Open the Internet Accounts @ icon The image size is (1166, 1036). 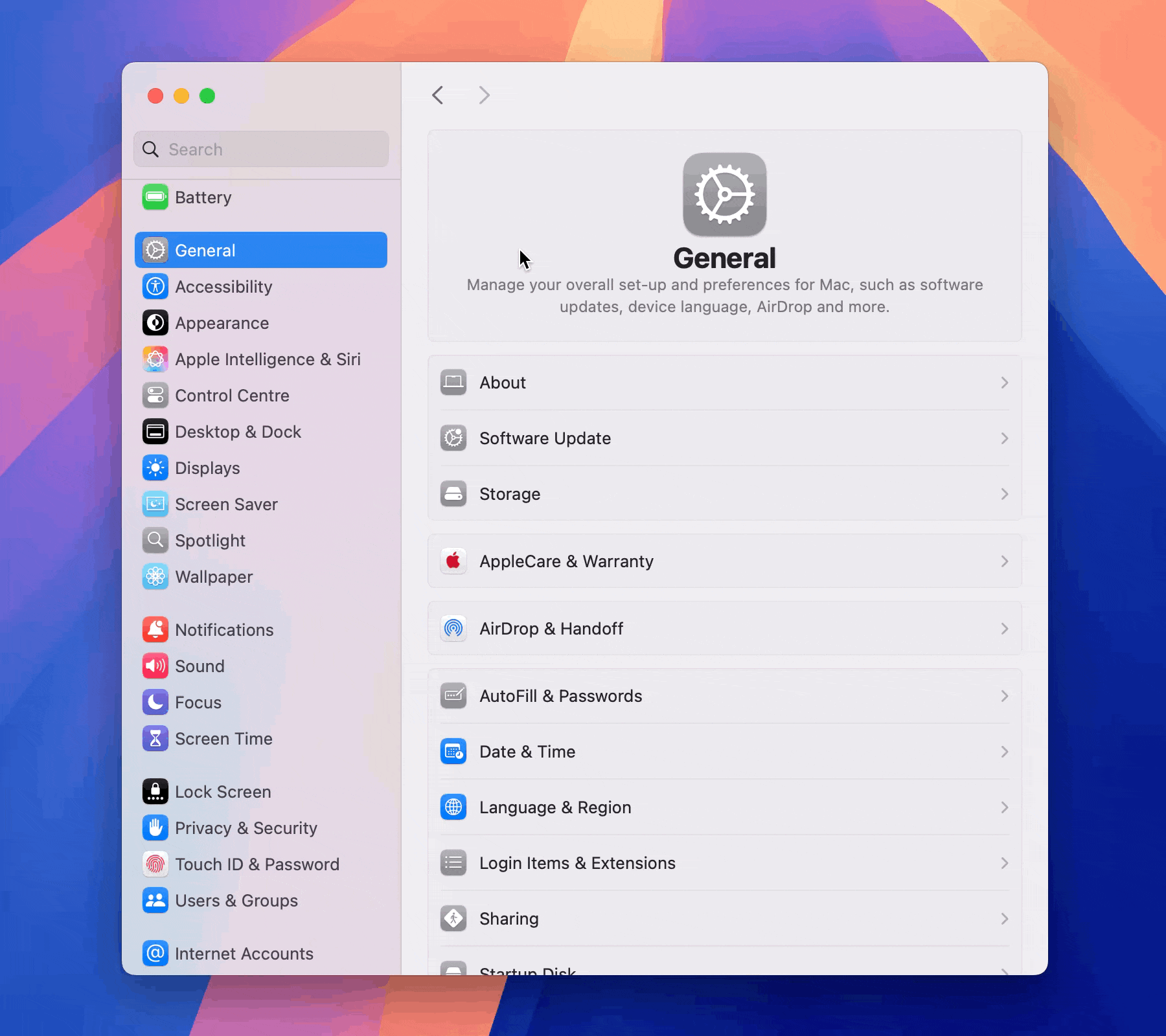155,953
